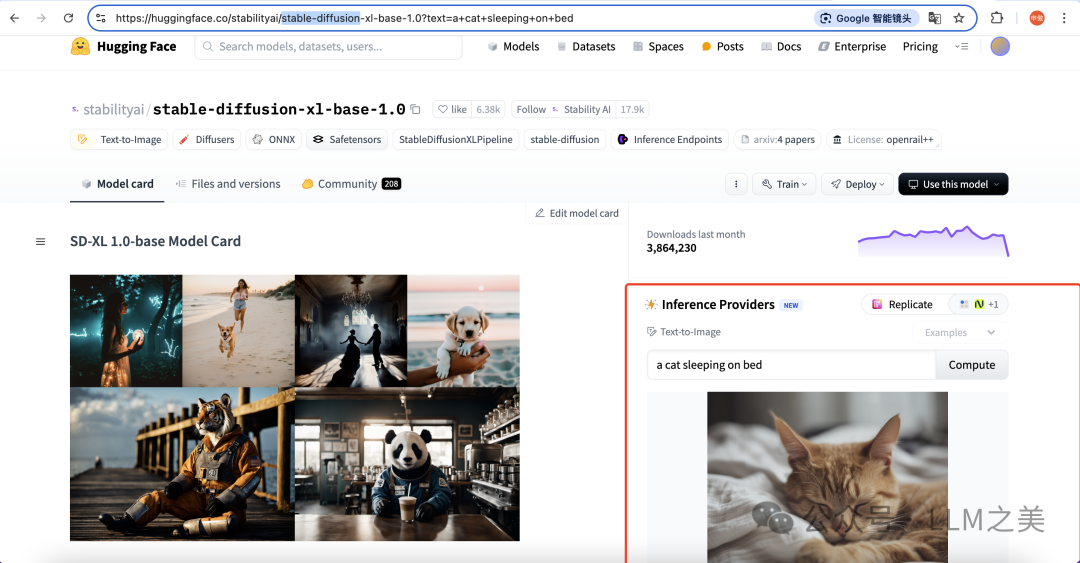Switch to the Model card tab

click(x=117, y=184)
